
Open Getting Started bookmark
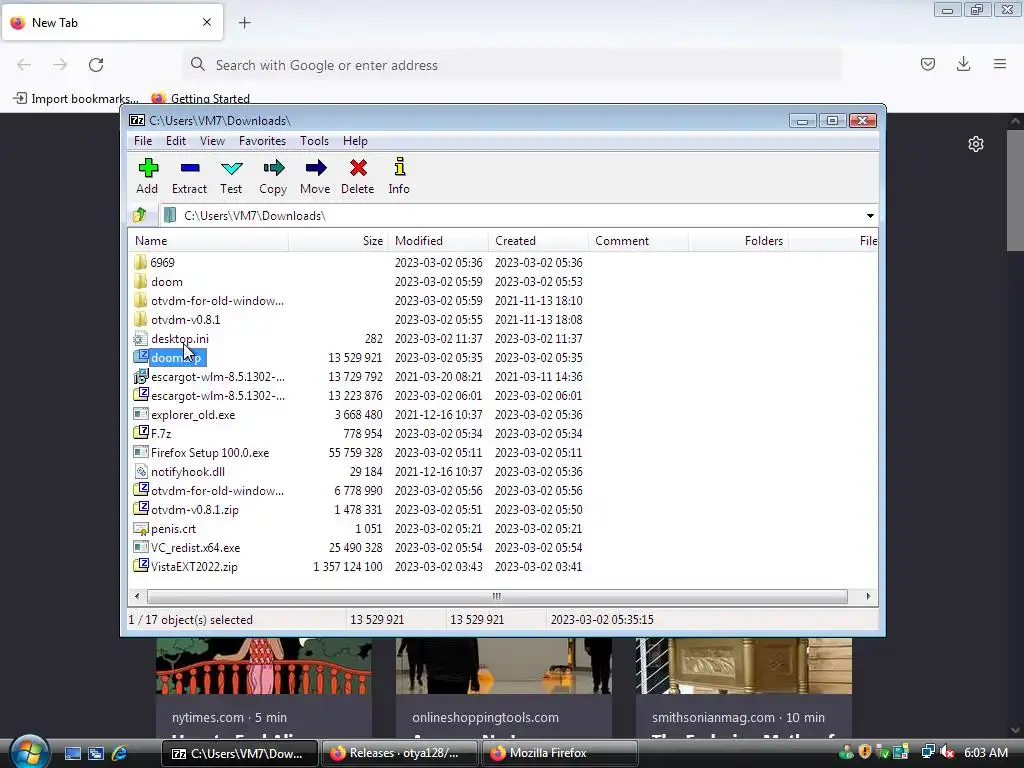pyautogui.click(x=201, y=99)
